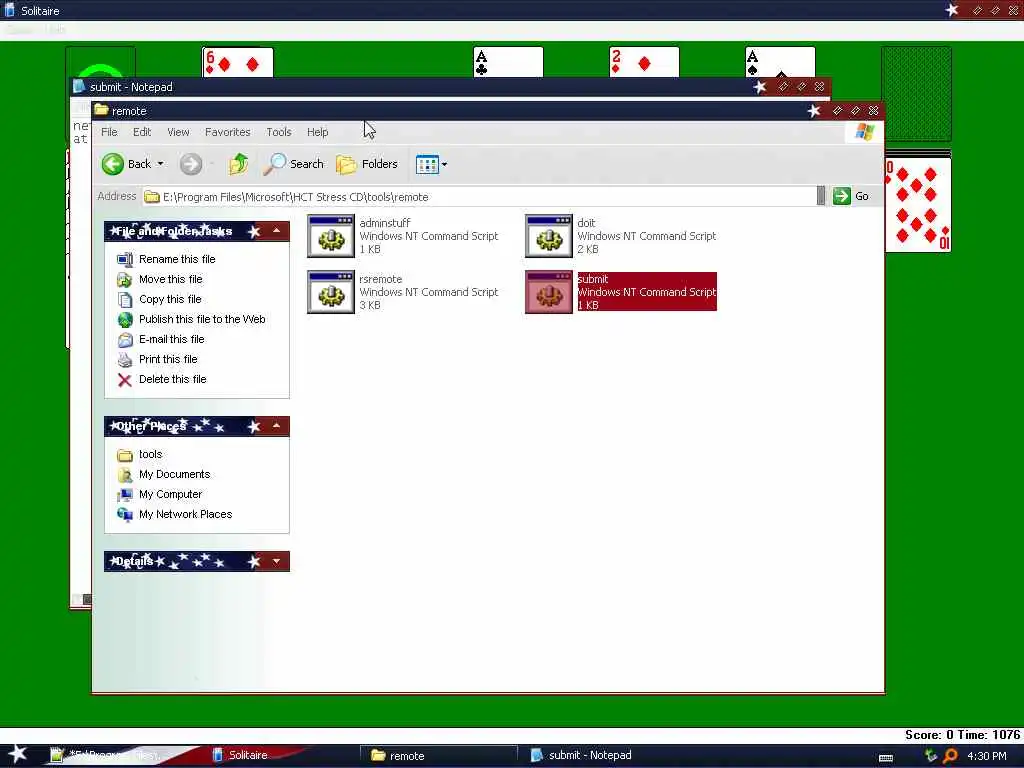Screen dimensions: 1024x768
Task: Click the 6 of diamonds card
Action: tap(238, 63)
